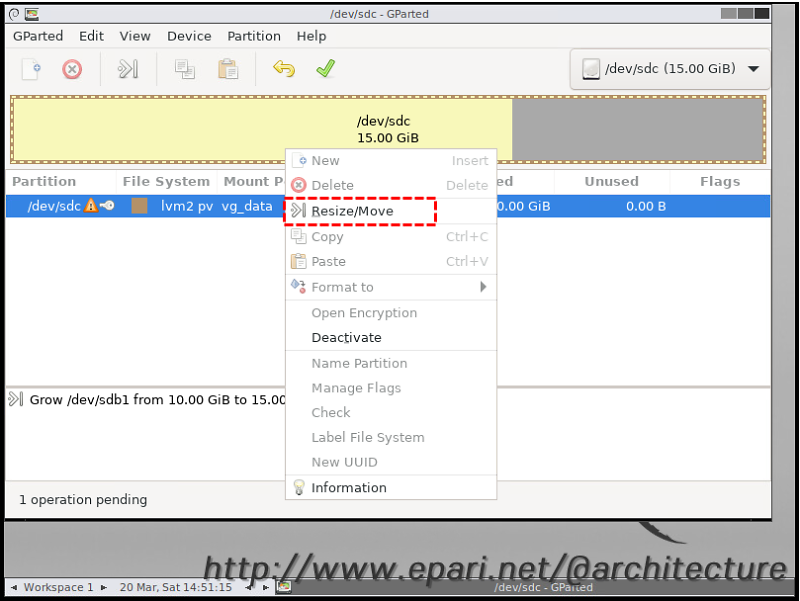800x601 pixels.
Task: Open the Help menu
Action: [x=311, y=36]
